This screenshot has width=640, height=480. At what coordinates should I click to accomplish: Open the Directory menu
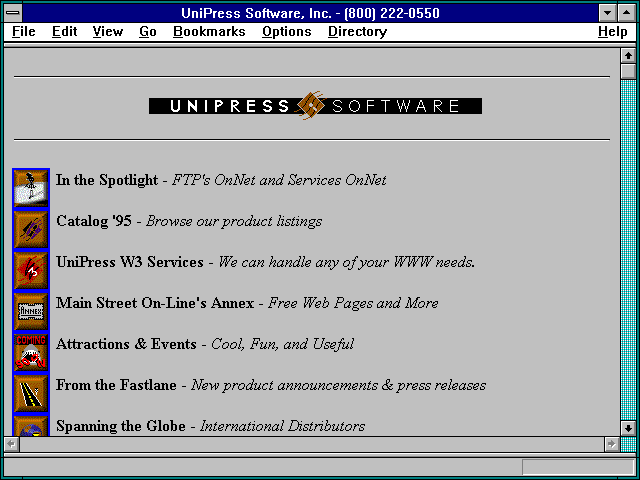(x=358, y=31)
